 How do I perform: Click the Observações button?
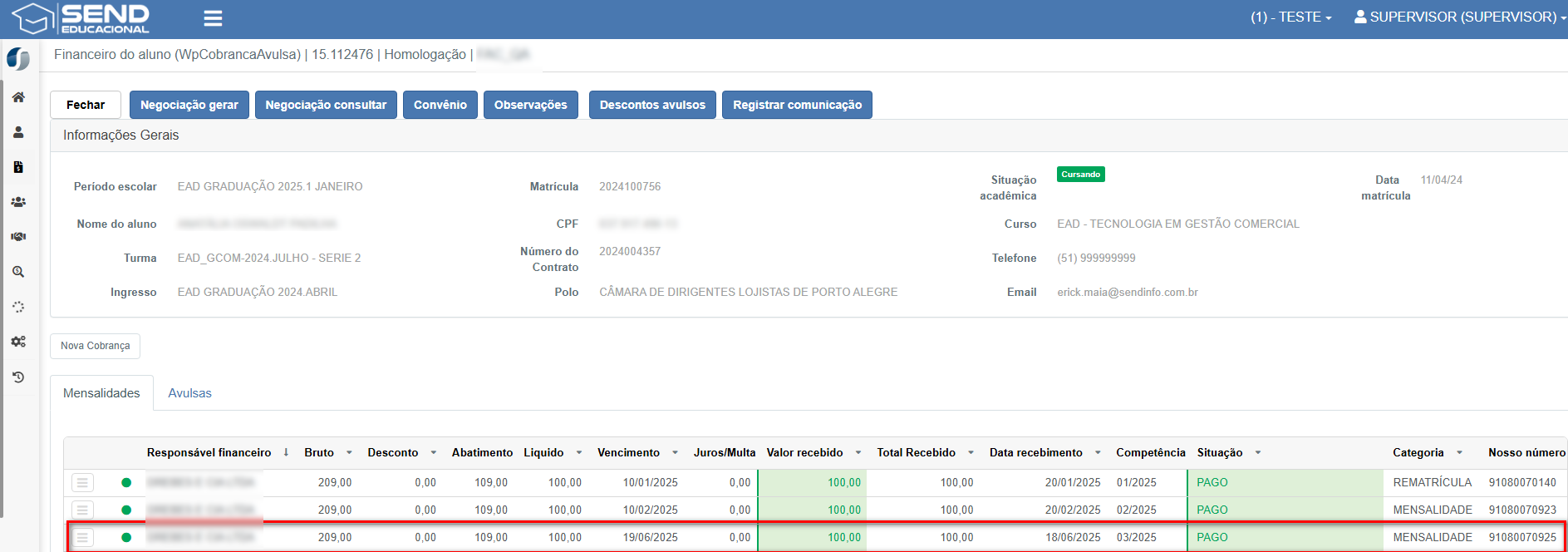click(531, 105)
